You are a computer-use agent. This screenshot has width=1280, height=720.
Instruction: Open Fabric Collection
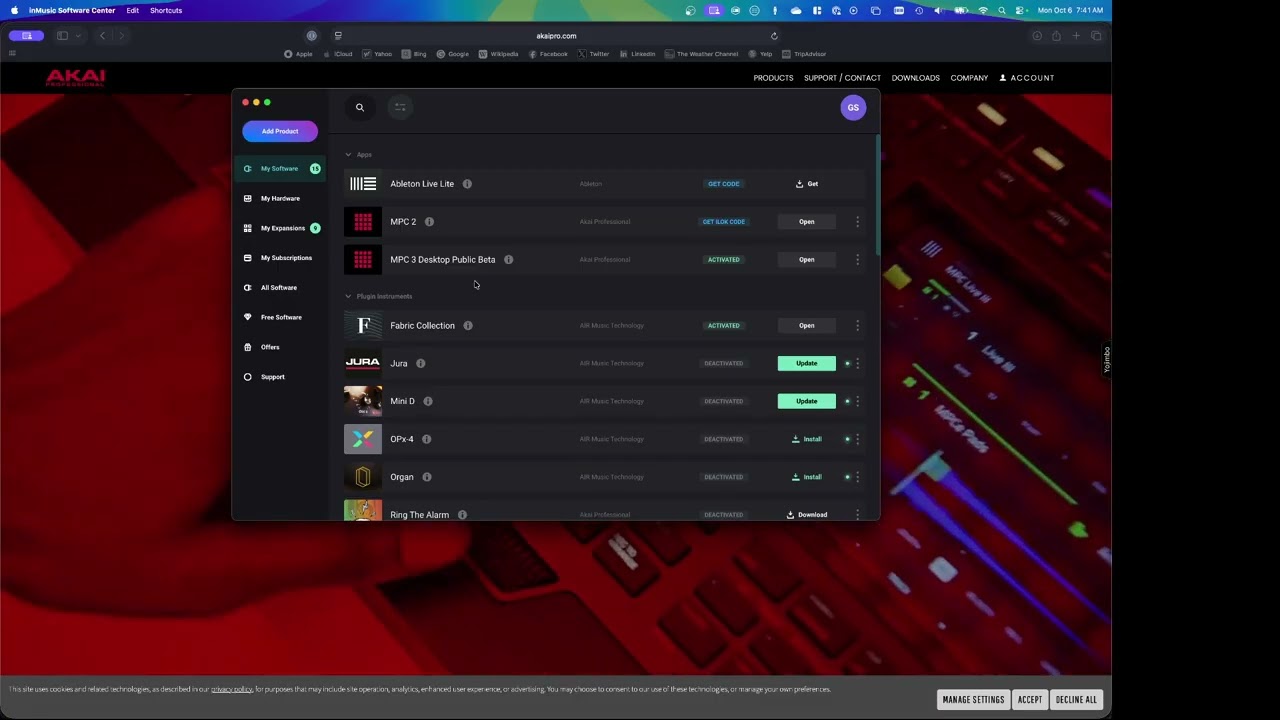coord(807,326)
